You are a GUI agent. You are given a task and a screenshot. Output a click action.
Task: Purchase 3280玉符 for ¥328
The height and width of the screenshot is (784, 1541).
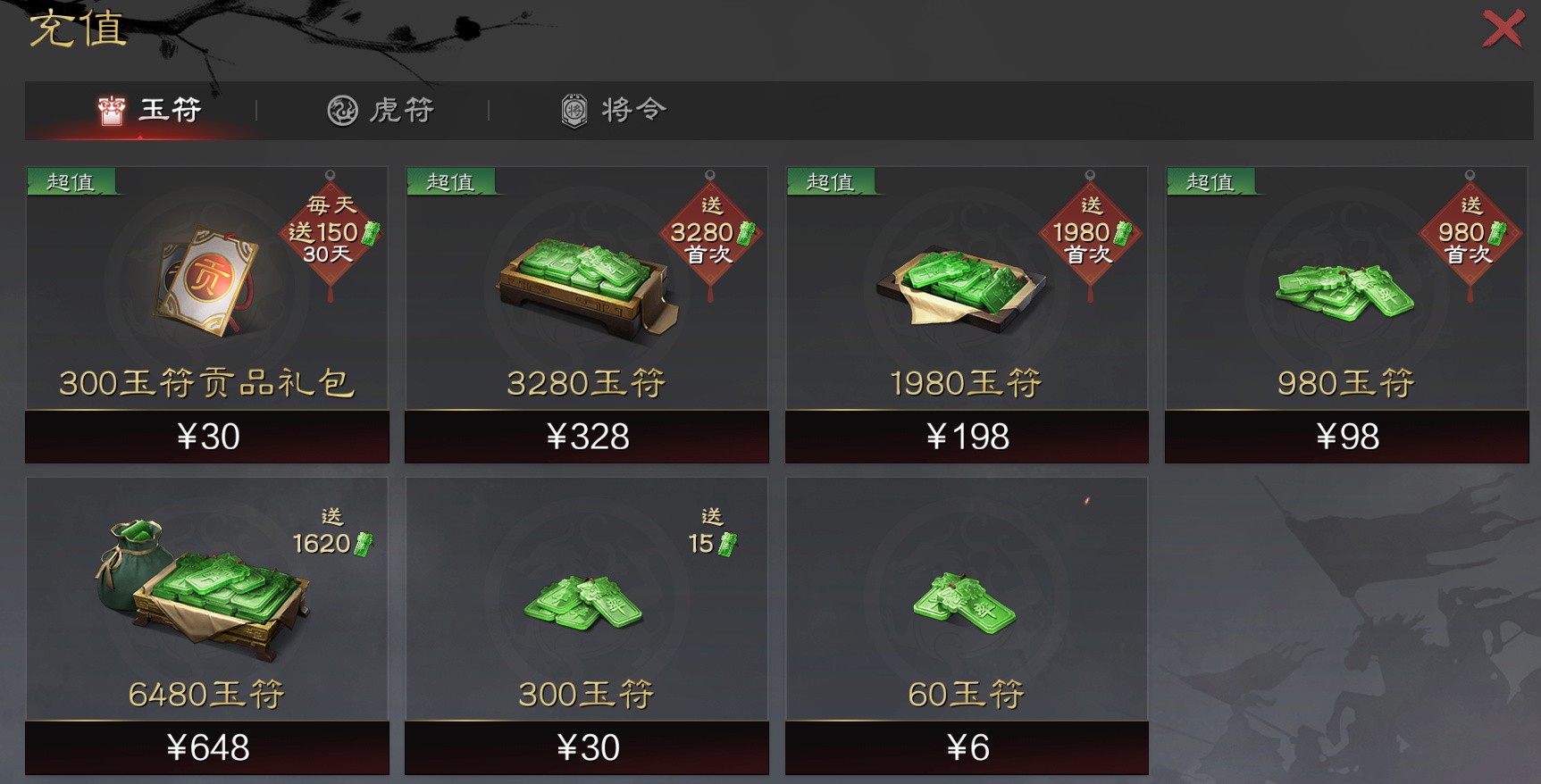pos(587,437)
